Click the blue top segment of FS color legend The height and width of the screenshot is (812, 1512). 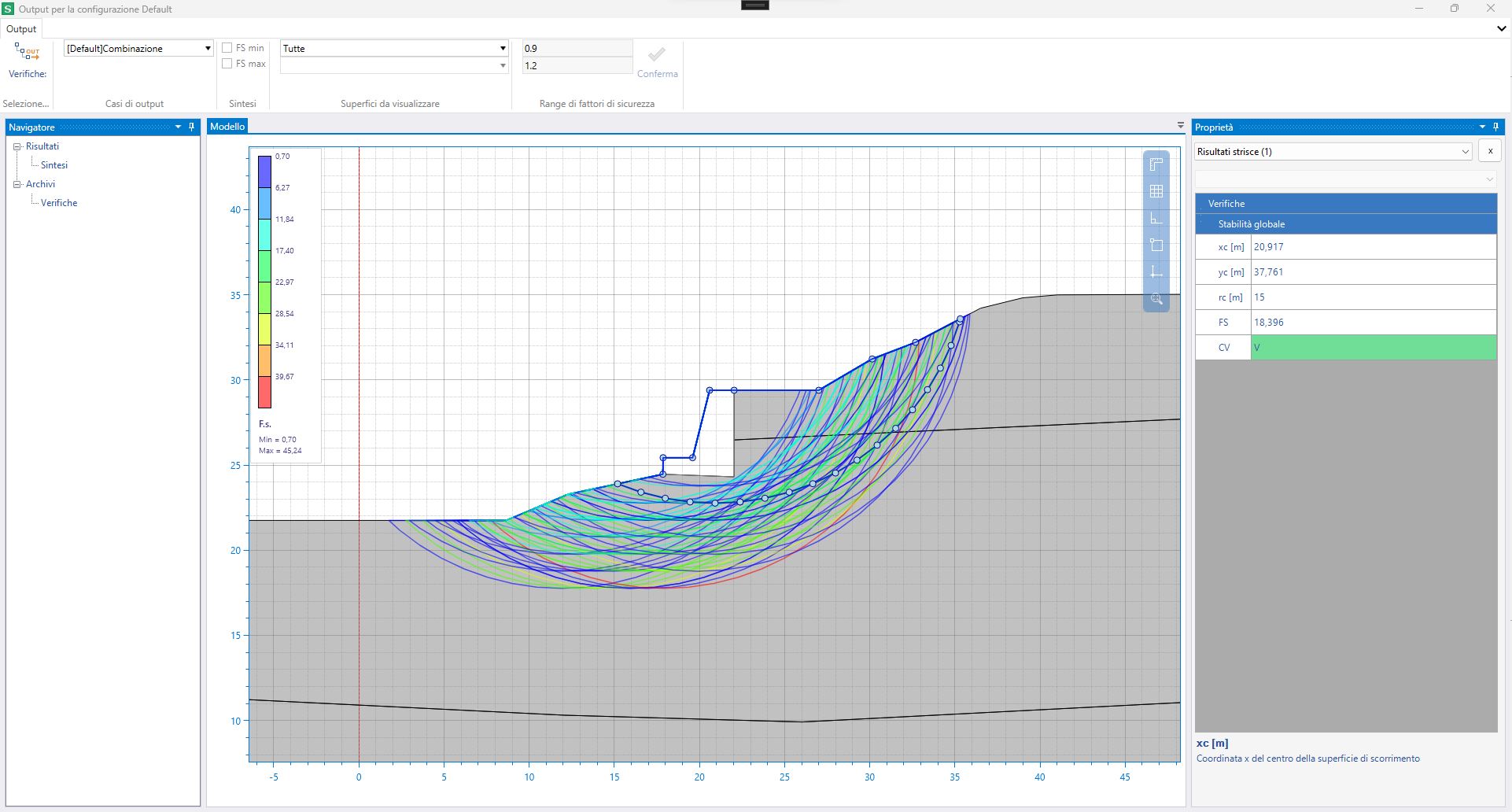[x=264, y=172]
